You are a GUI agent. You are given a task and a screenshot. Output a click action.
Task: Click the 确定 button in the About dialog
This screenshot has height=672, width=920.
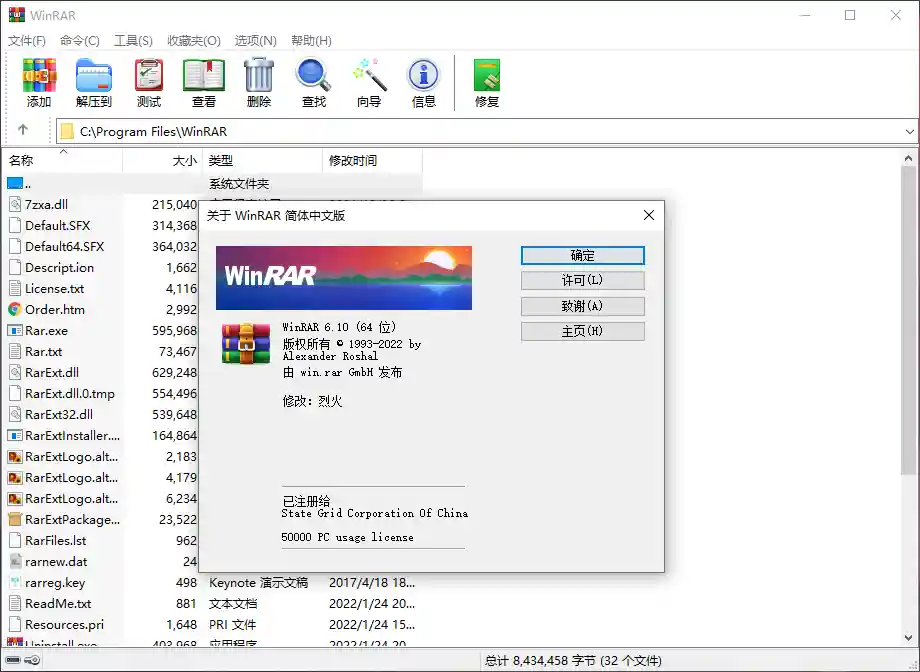click(x=582, y=255)
